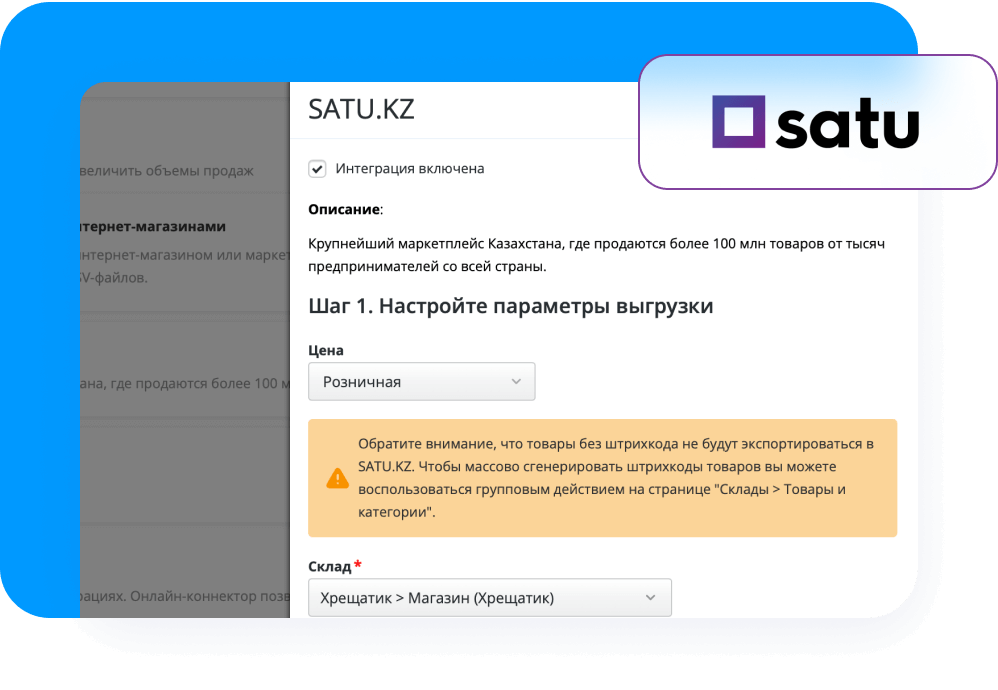
Task: Click the orange warning triangle icon
Action: point(338,477)
